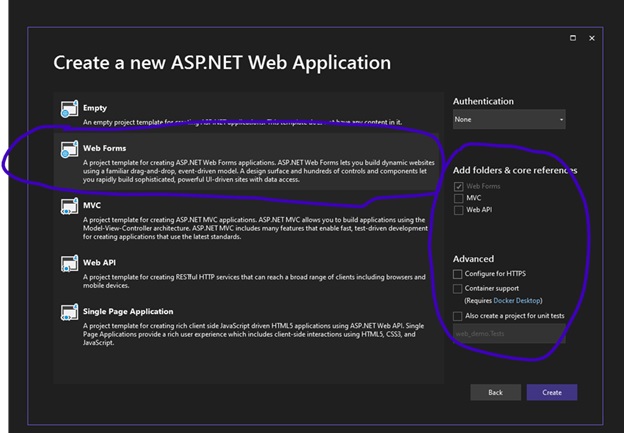Screen dimensions: 624x433
Task: Click the dialog title Create a new ASP.NET Web Application
Action: [222, 63]
